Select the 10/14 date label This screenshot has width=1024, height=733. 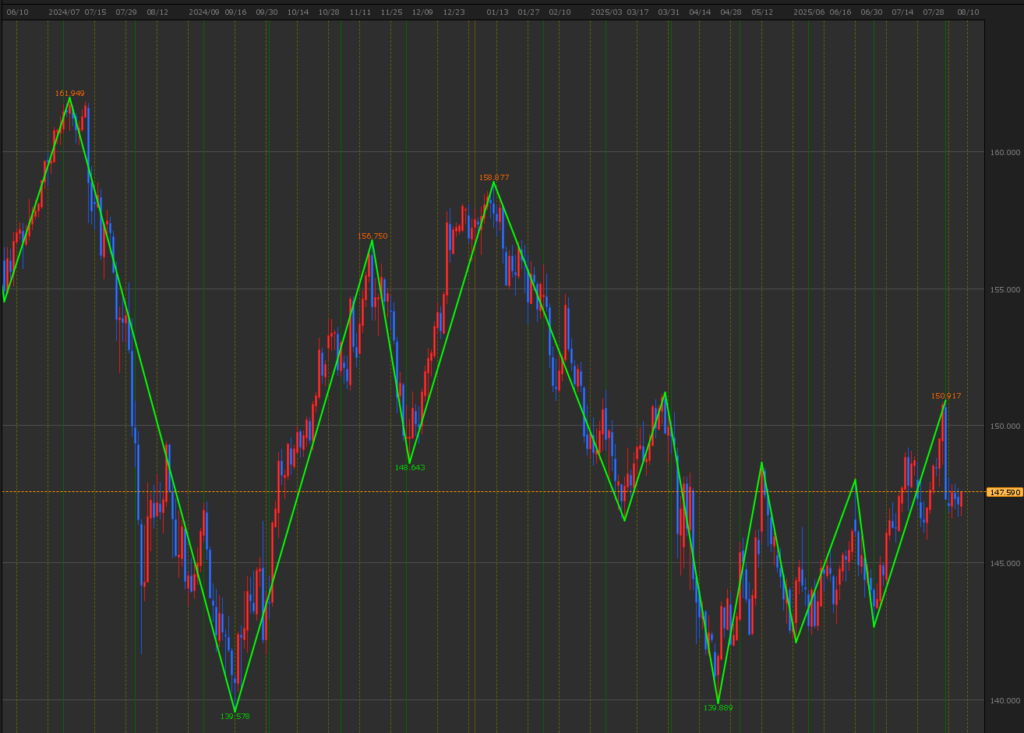coord(298,12)
